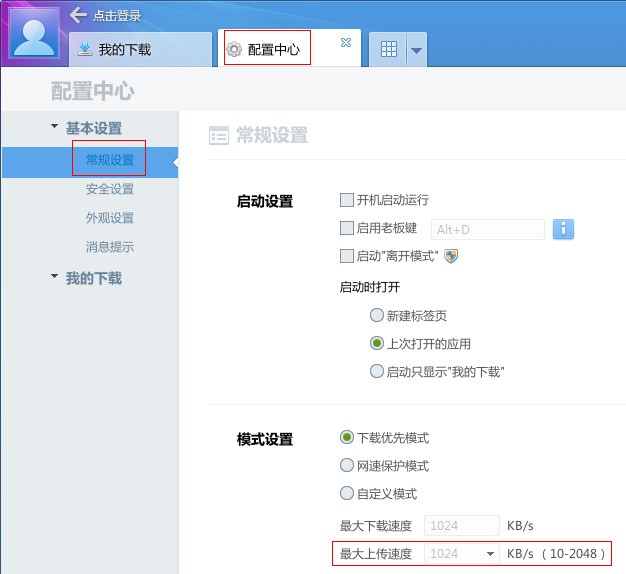This screenshot has height=574, width=626.
Task: Select 新建标签页 radio button
Action: pyautogui.click(x=376, y=315)
